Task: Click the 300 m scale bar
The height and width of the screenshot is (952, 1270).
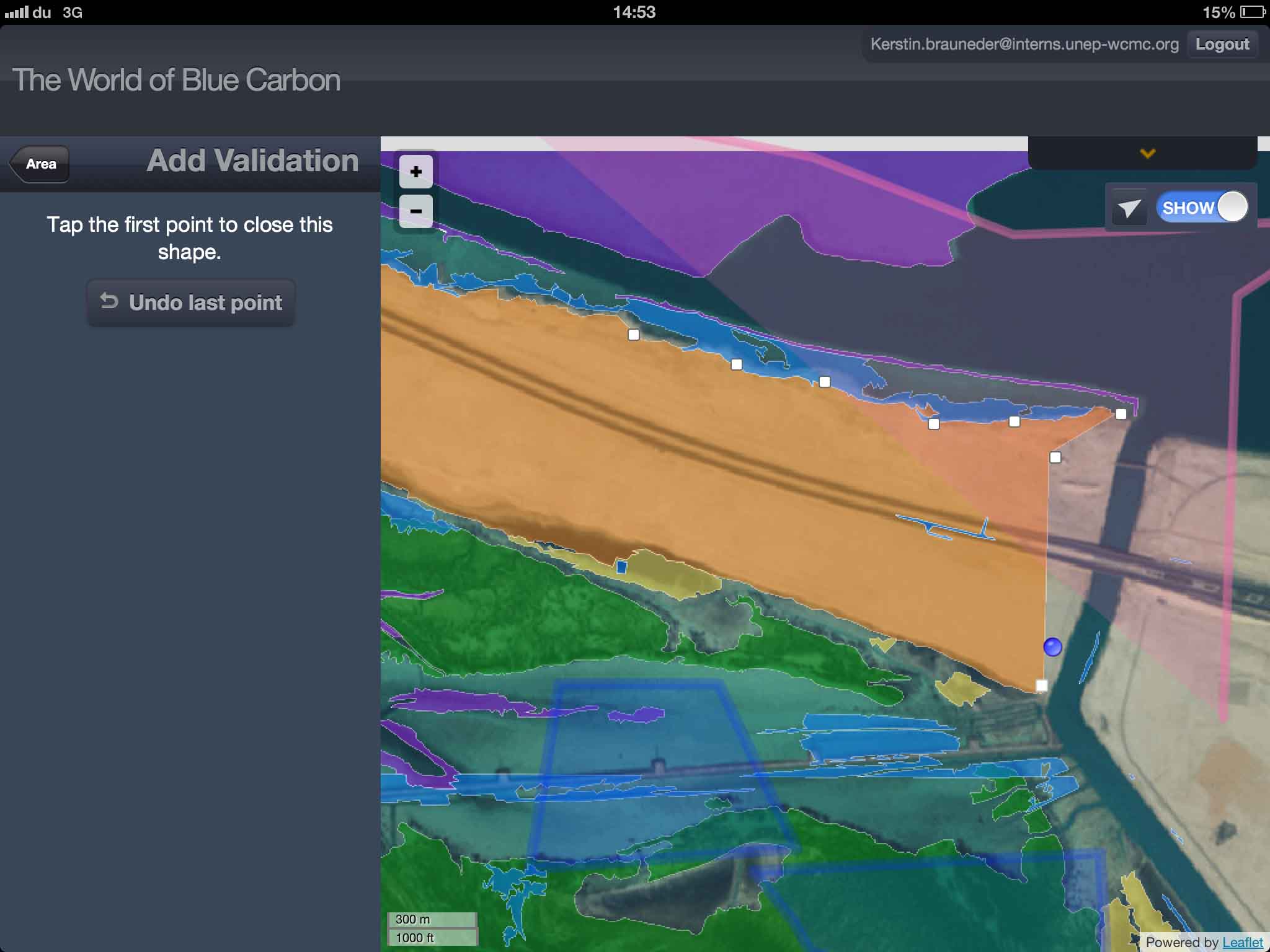Action: (432, 919)
